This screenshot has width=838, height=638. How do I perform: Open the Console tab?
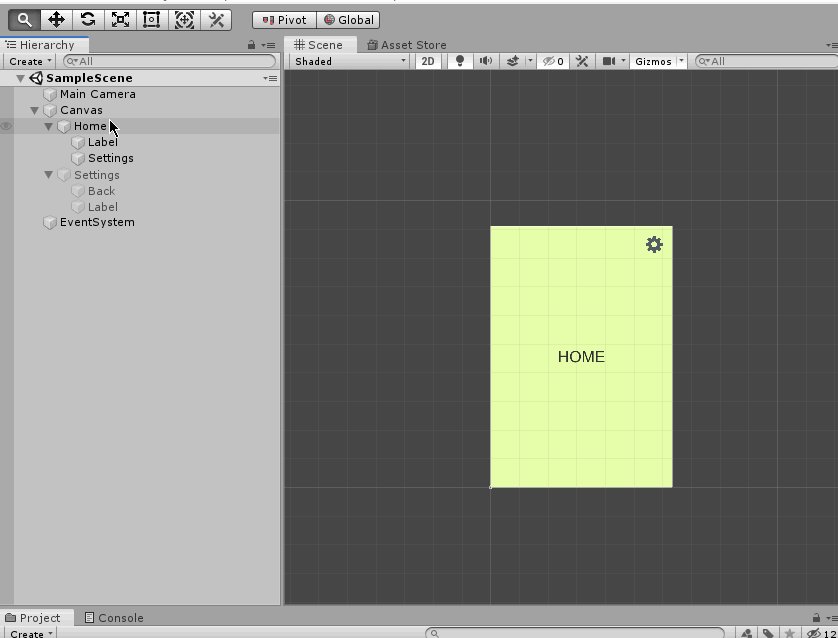[x=114, y=618]
